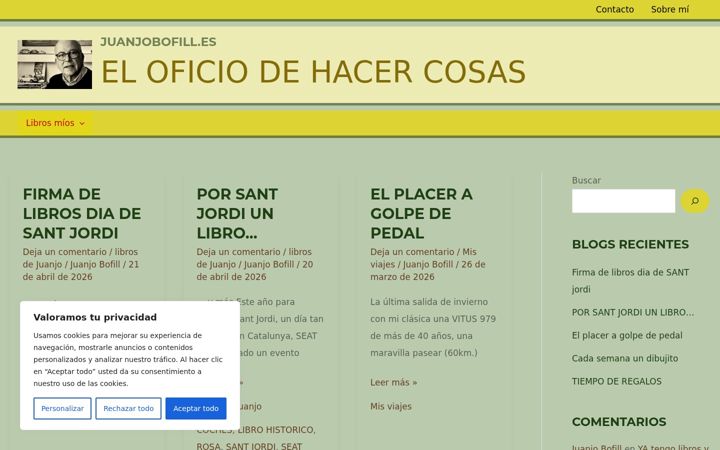The image size is (720, 450).
Task: Click Deja un comentario on El placer post
Action: pos(412,252)
